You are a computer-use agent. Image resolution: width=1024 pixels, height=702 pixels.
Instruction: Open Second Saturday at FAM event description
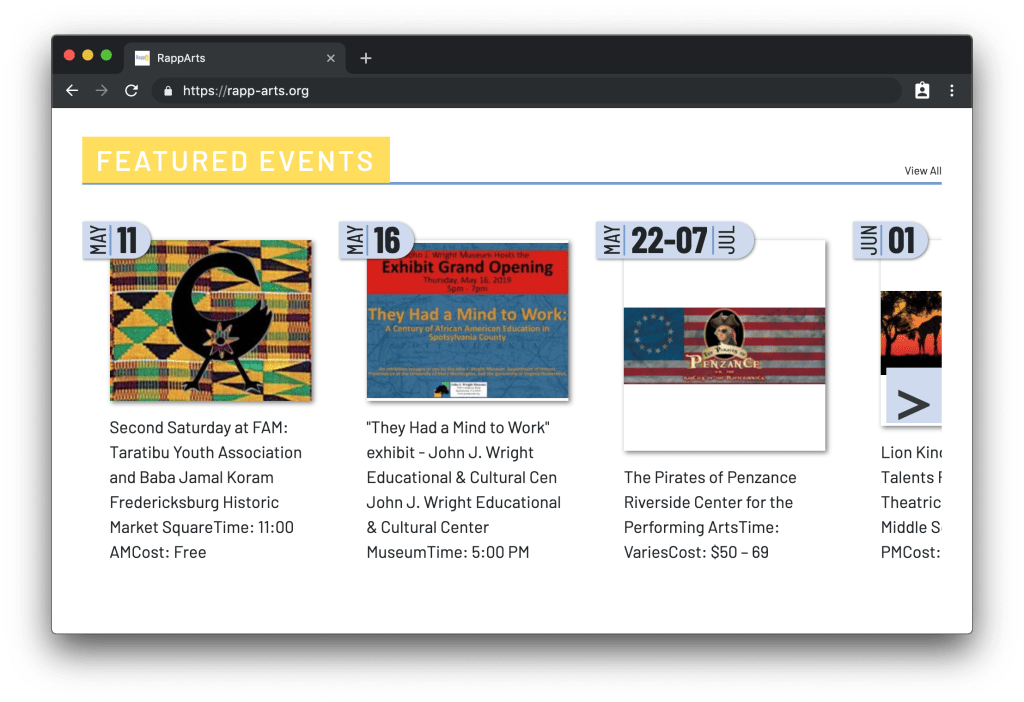[206, 490]
